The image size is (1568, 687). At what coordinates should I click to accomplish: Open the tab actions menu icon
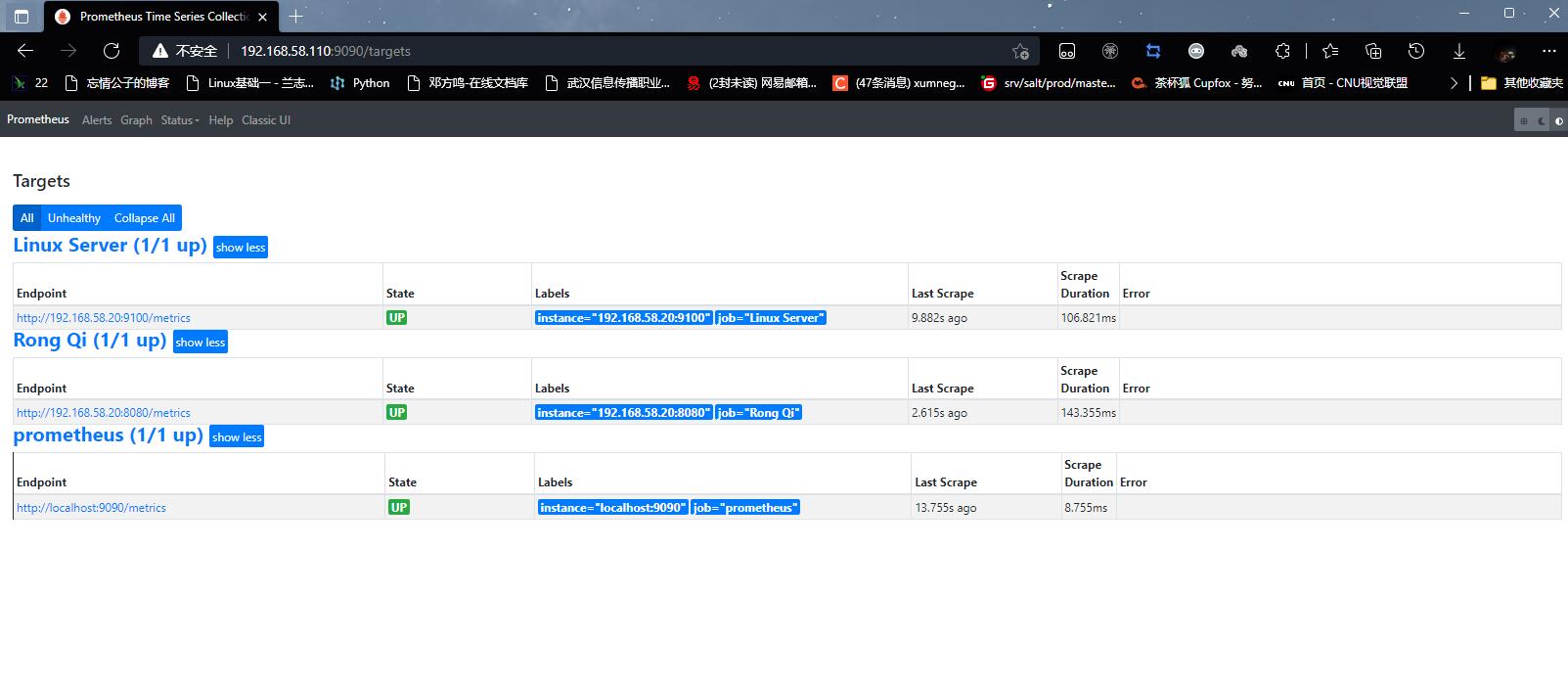[x=22, y=17]
